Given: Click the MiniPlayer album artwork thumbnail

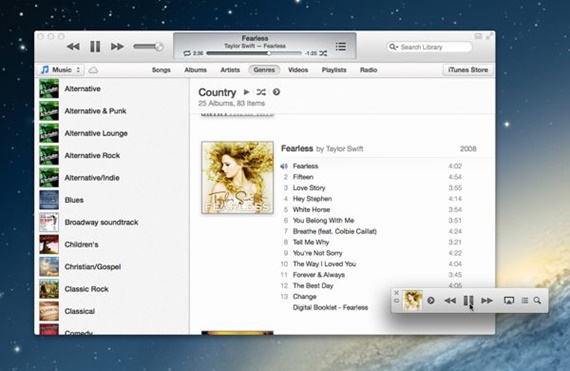Looking at the screenshot, I should pyautogui.click(x=412, y=301).
